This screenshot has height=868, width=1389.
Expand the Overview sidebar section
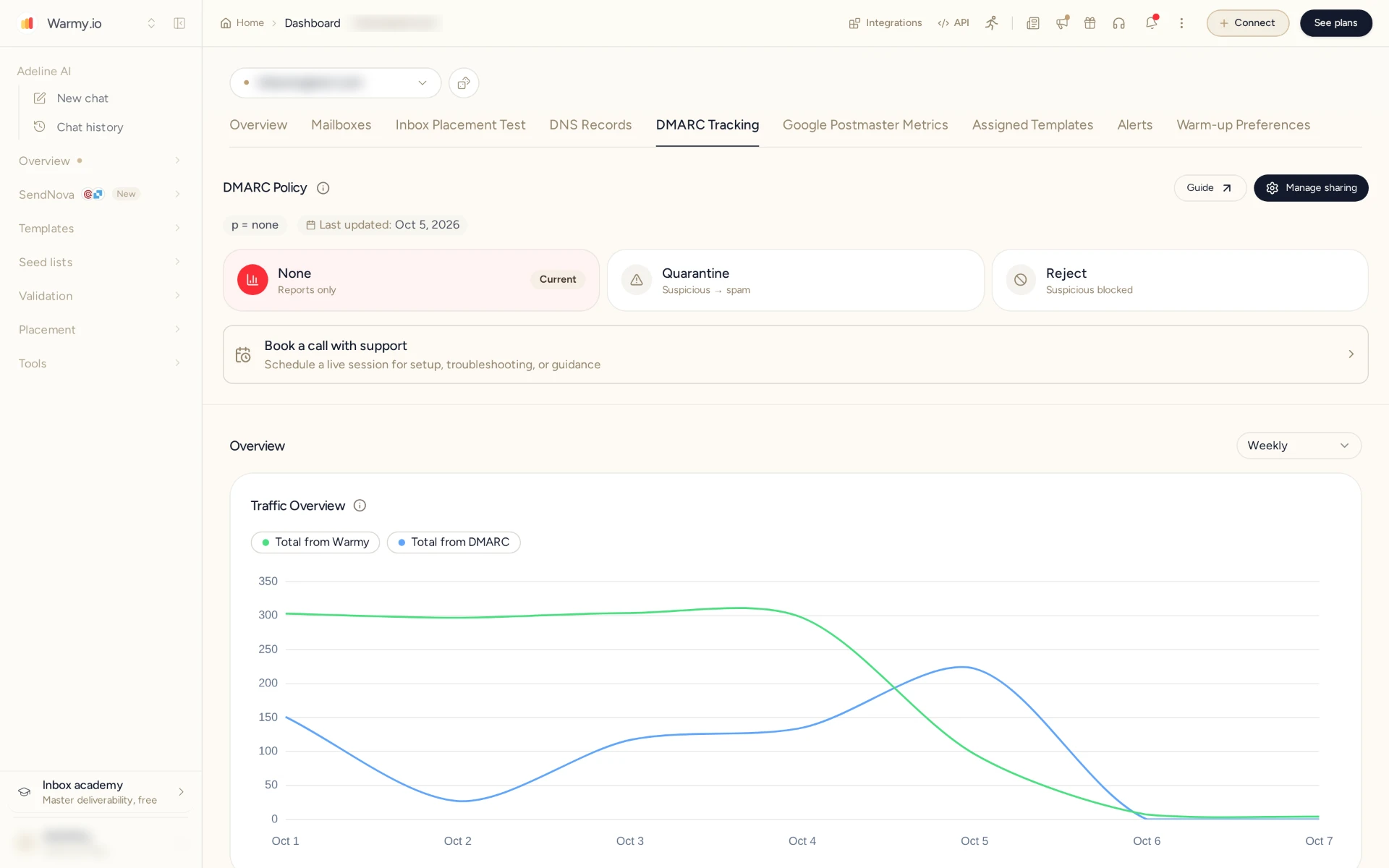pos(100,161)
